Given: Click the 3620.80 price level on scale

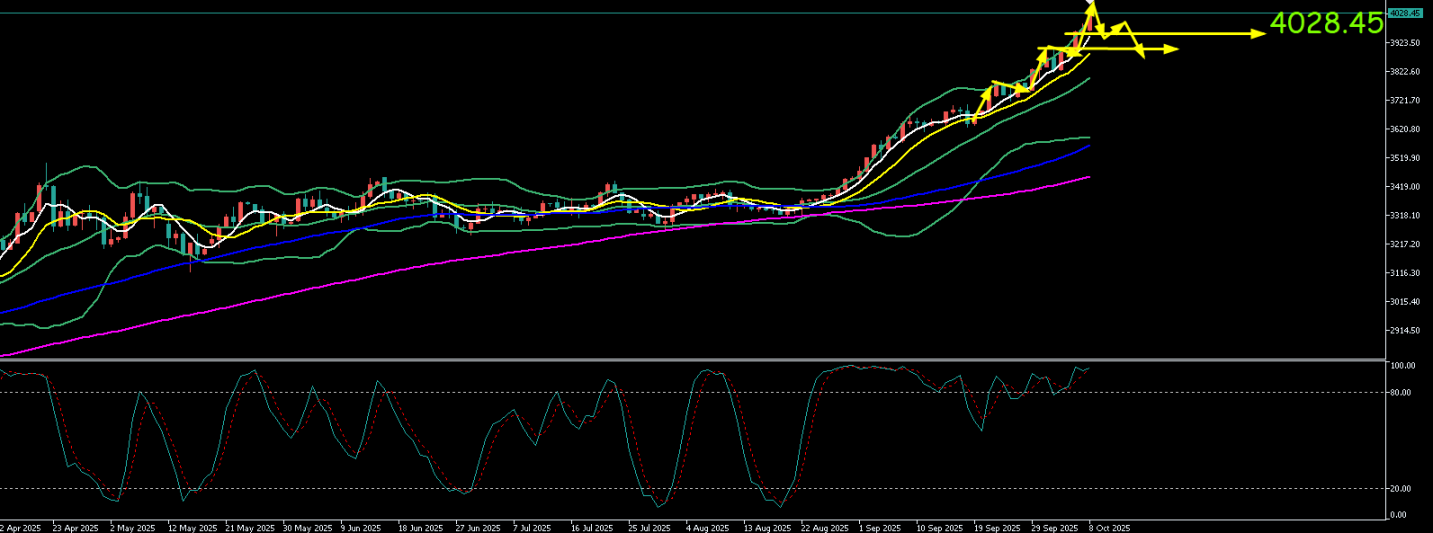Looking at the screenshot, I should (1405, 129).
